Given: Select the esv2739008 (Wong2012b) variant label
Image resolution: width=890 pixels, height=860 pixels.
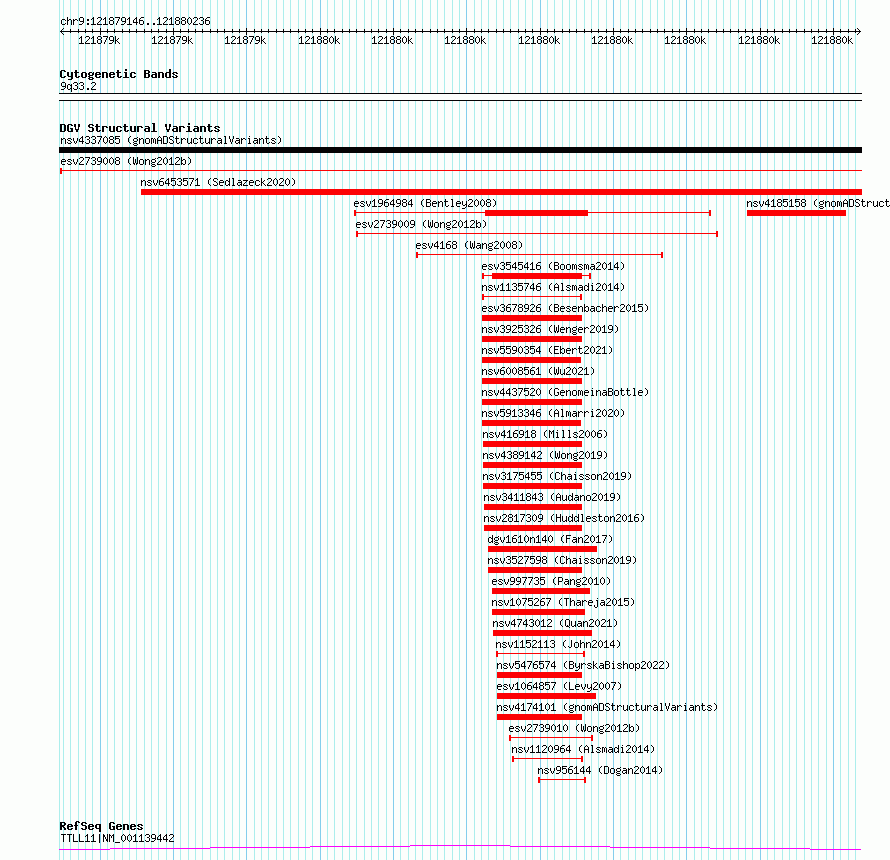Looking at the screenshot, I should (126, 161).
